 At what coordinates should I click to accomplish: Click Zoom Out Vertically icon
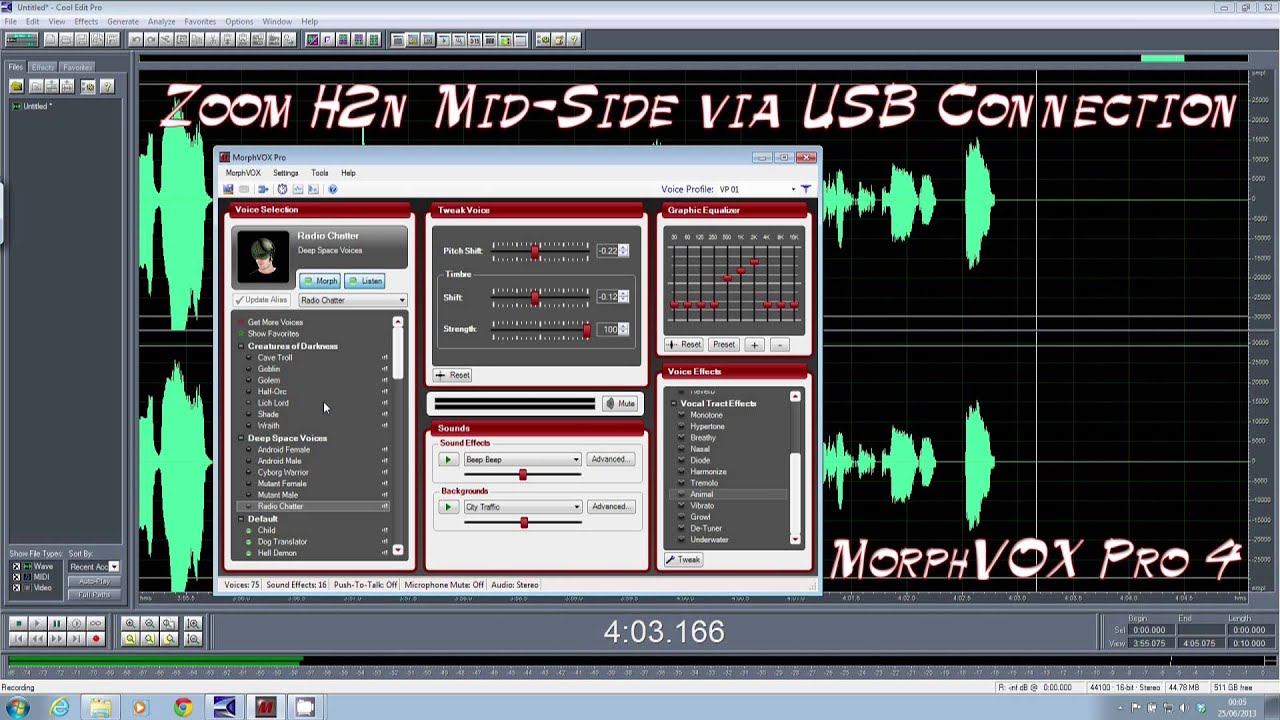193,639
